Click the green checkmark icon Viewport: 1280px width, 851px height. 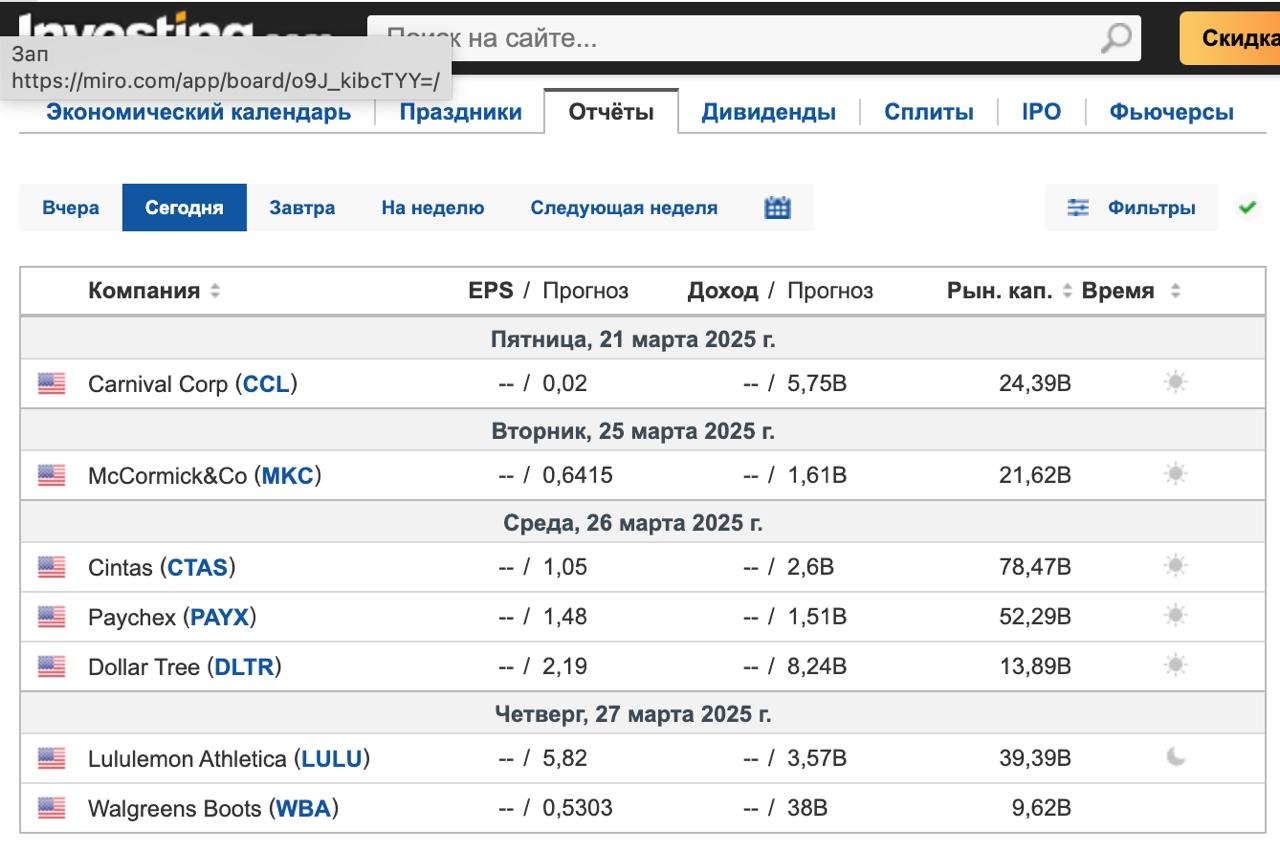pos(1247,208)
